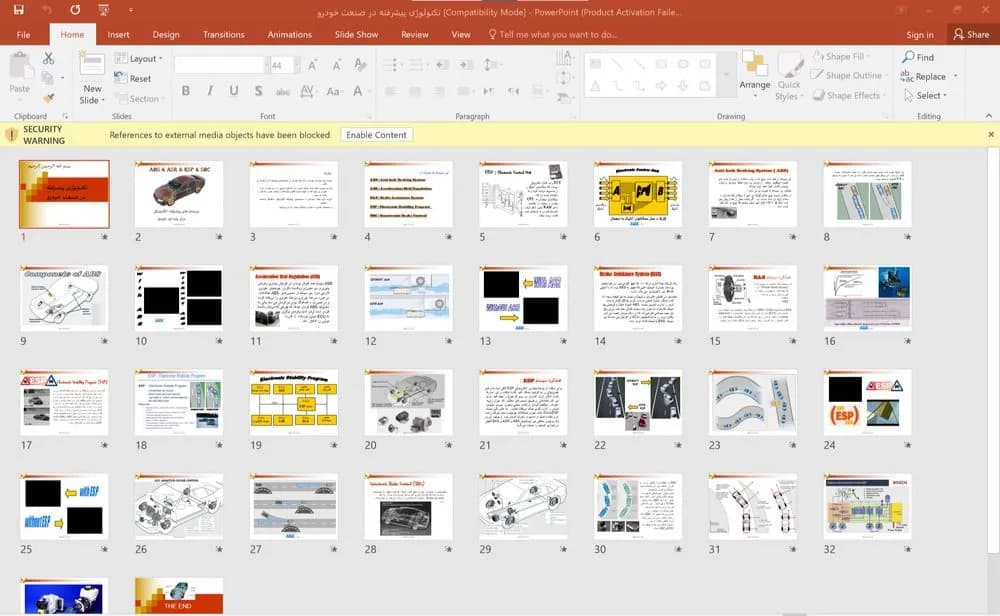Select the Format Painter brush icon
This screenshot has height=616, width=1000.
48,98
